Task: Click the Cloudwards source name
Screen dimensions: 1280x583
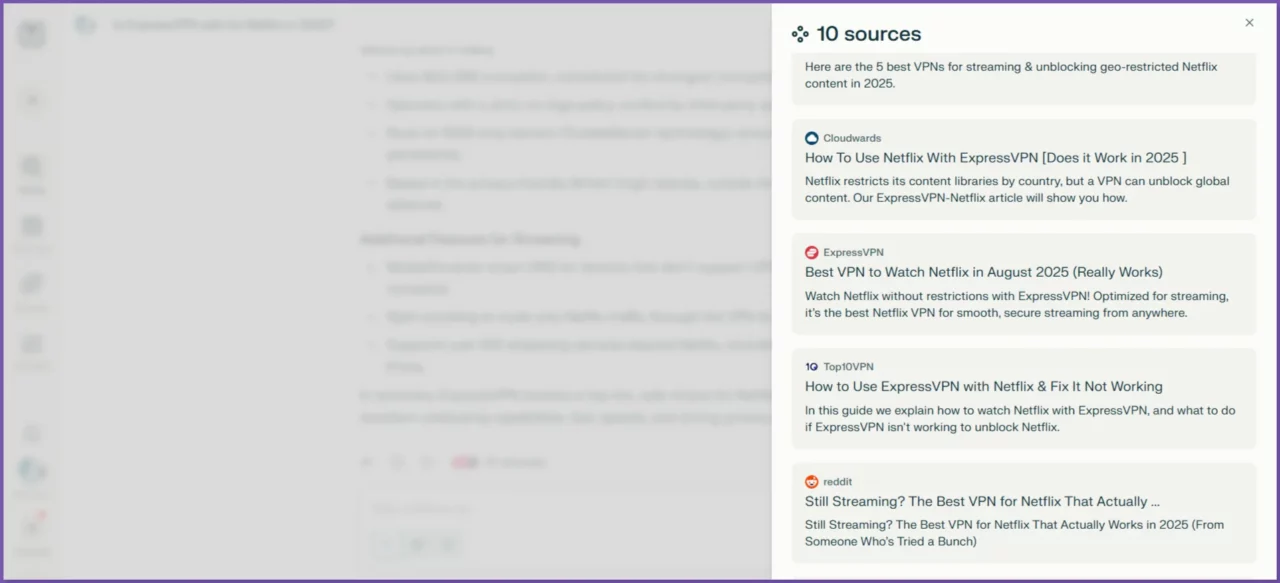Action: (x=852, y=138)
